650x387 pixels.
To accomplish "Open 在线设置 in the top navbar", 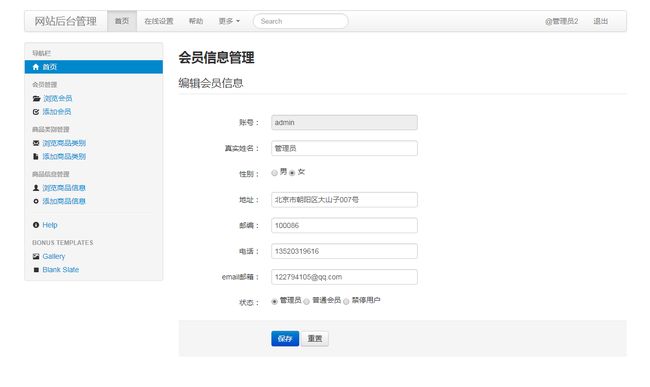I will click(x=159, y=21).
